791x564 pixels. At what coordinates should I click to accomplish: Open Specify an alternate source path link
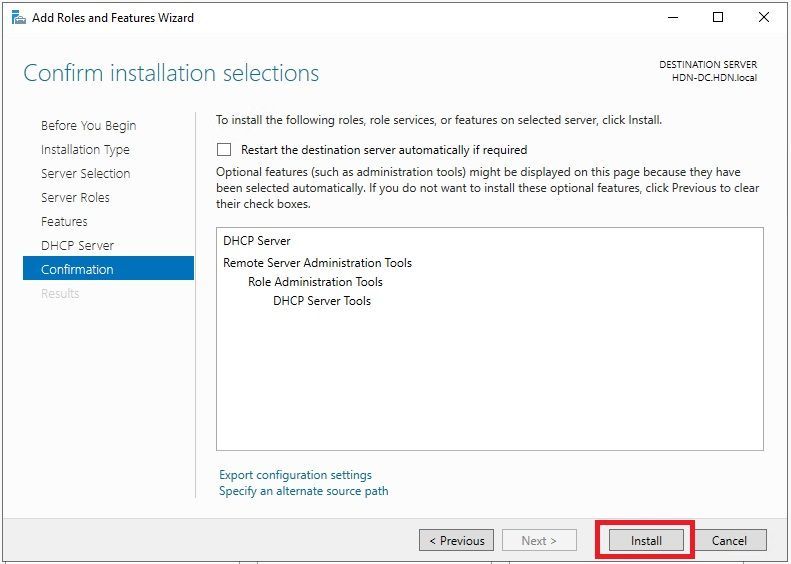304,491
